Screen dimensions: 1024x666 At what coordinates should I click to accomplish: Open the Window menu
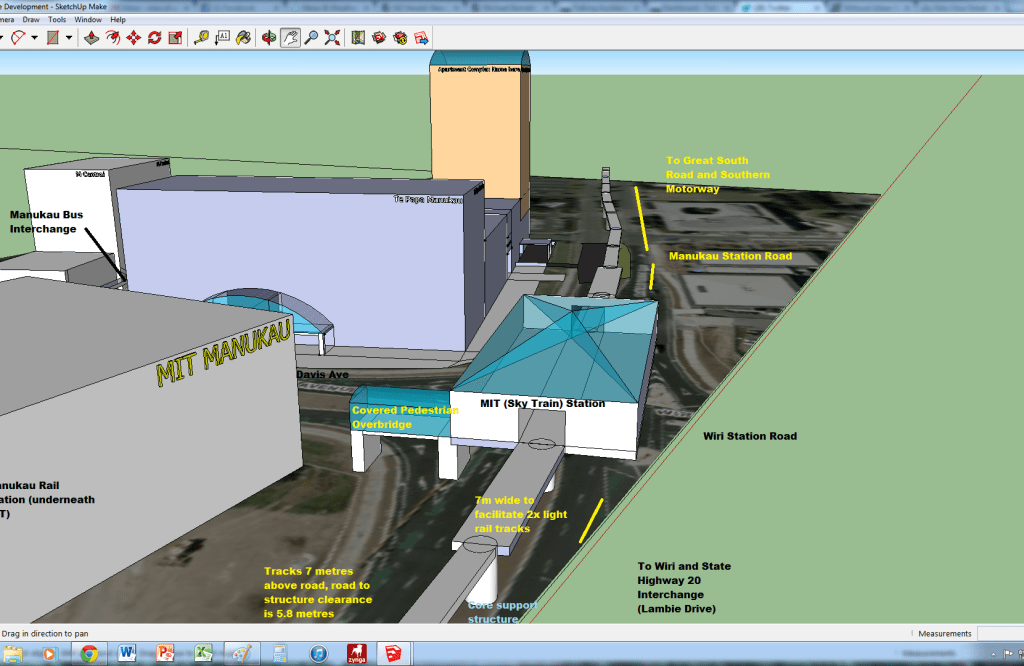(88, 19)
